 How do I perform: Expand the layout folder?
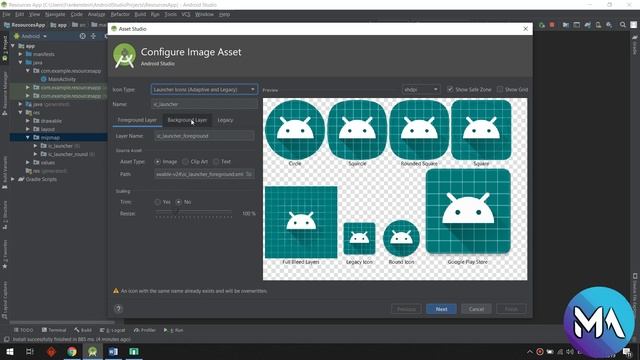pos(28,129)
